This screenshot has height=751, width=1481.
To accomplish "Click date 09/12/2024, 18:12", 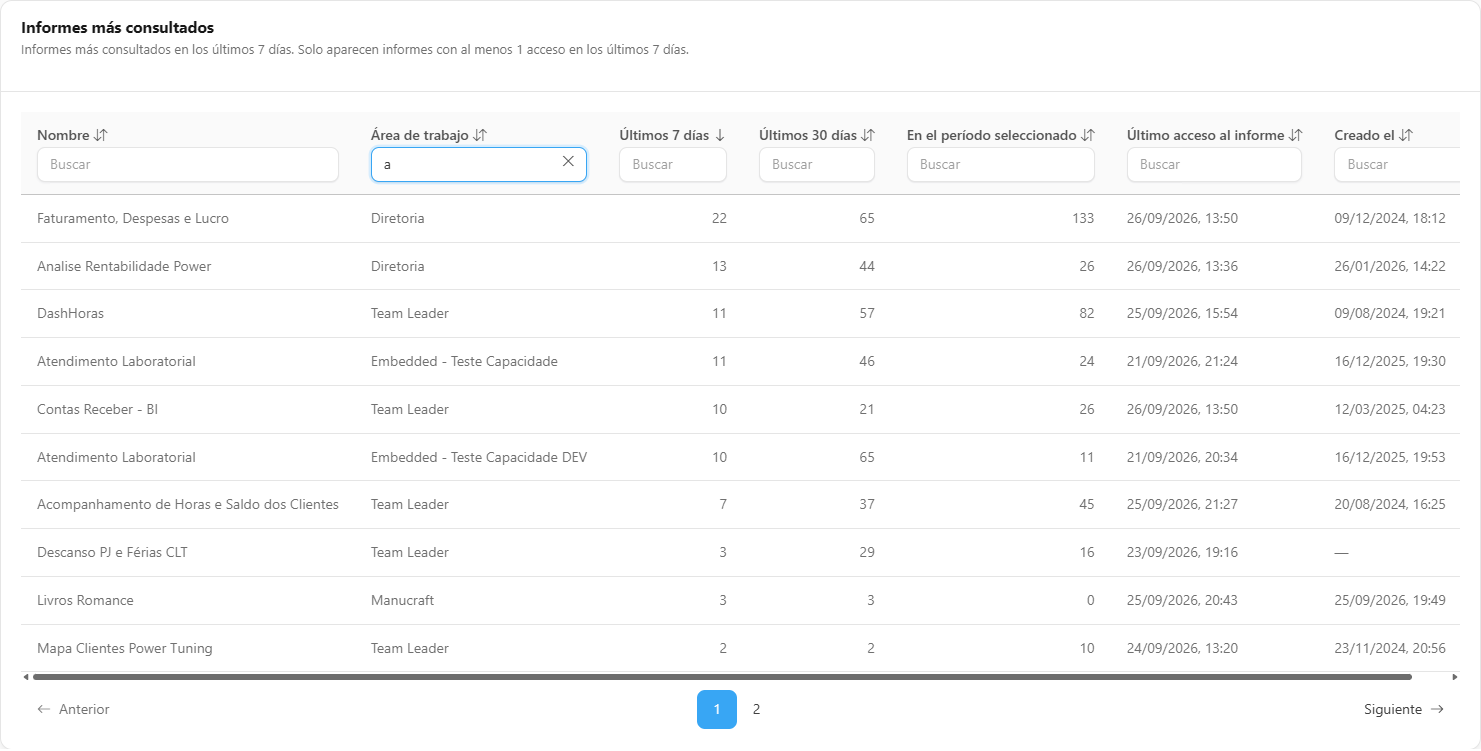I will [1390, 218].
